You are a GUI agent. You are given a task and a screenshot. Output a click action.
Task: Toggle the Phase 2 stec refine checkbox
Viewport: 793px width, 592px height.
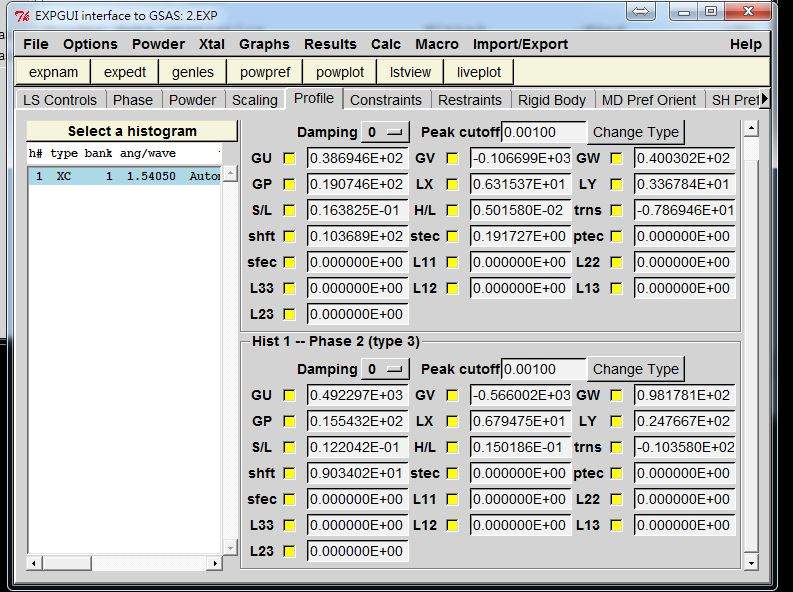click(453, 474)
